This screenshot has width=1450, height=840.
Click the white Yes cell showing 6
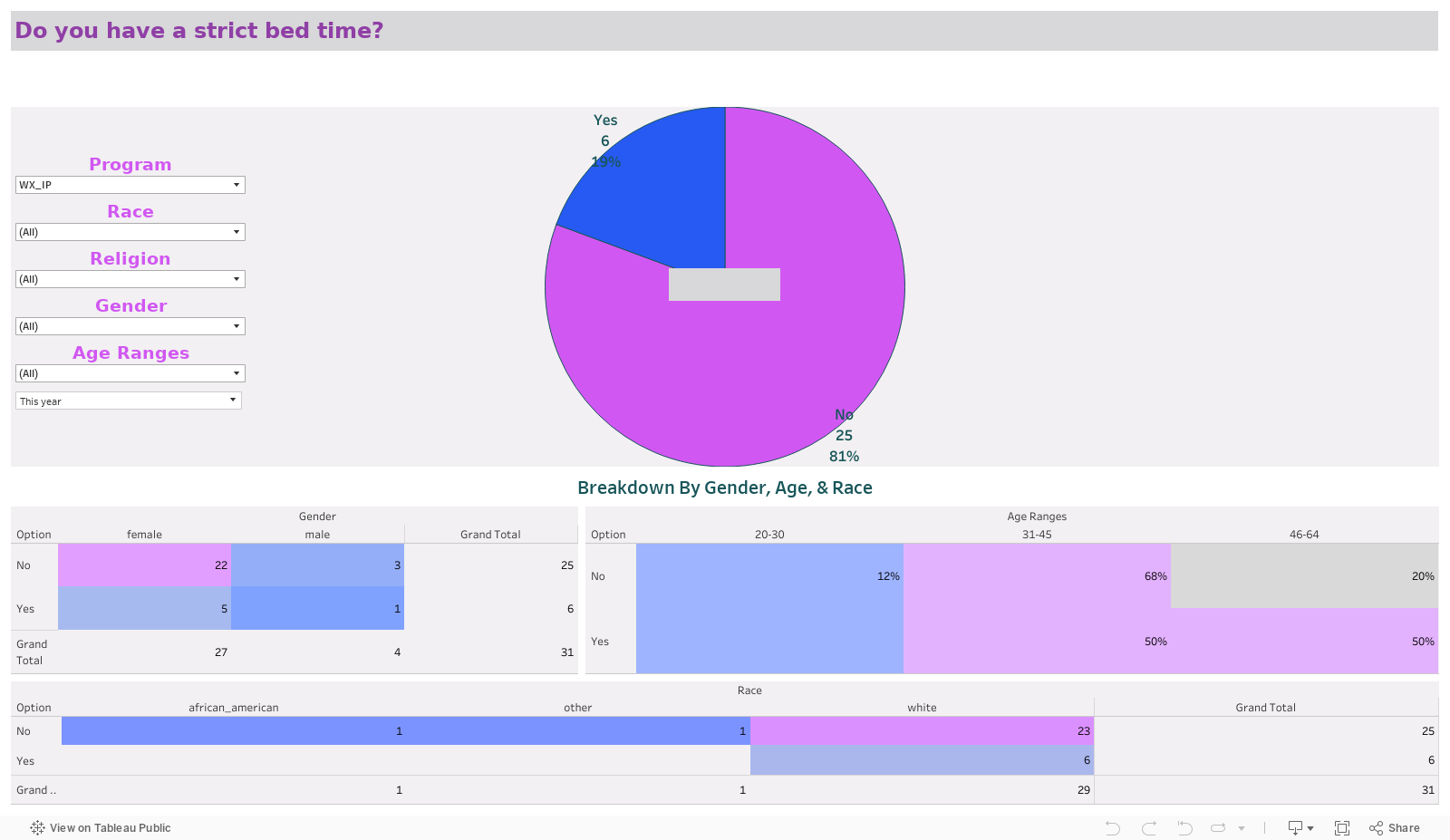(x=922, y=760)
